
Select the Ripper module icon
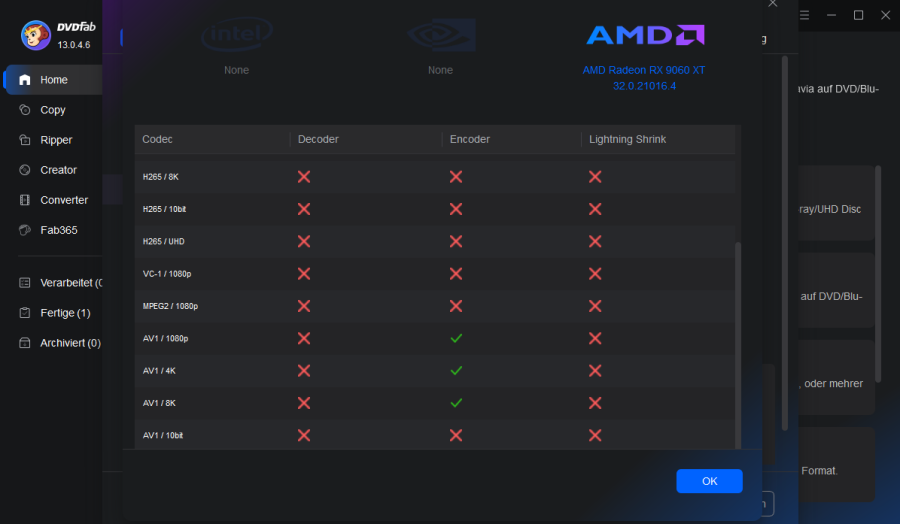[x=25, y=140]
